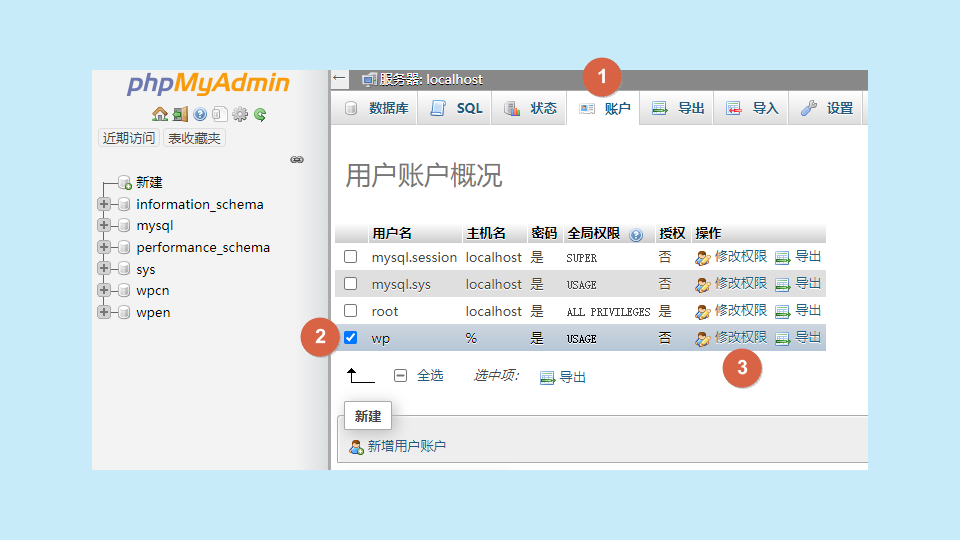Click database icon next to mysql
Viewport: 960px width, 540px height.
(x=124, y=225)
